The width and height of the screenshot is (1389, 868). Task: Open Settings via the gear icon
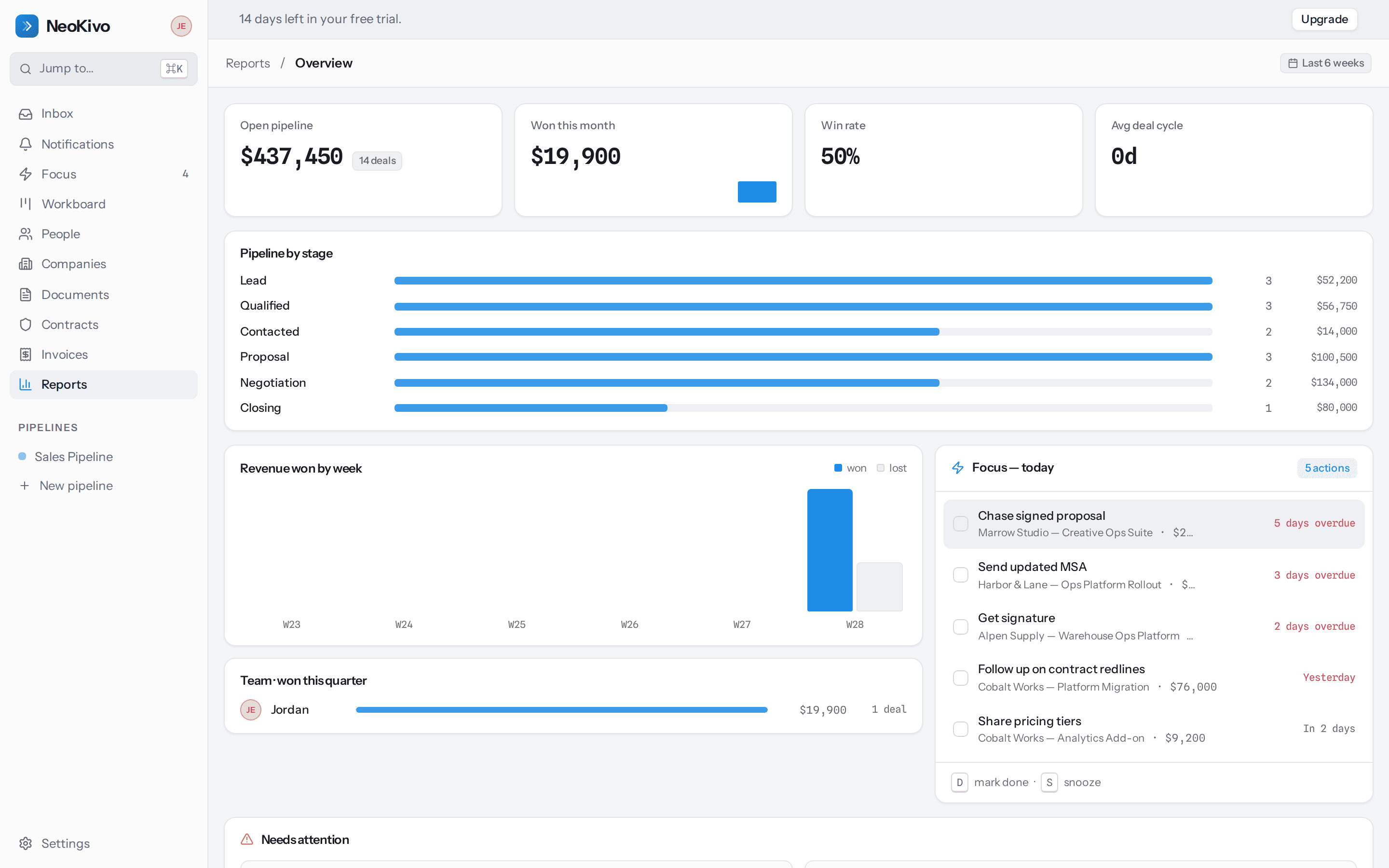(x=25, y=843)
